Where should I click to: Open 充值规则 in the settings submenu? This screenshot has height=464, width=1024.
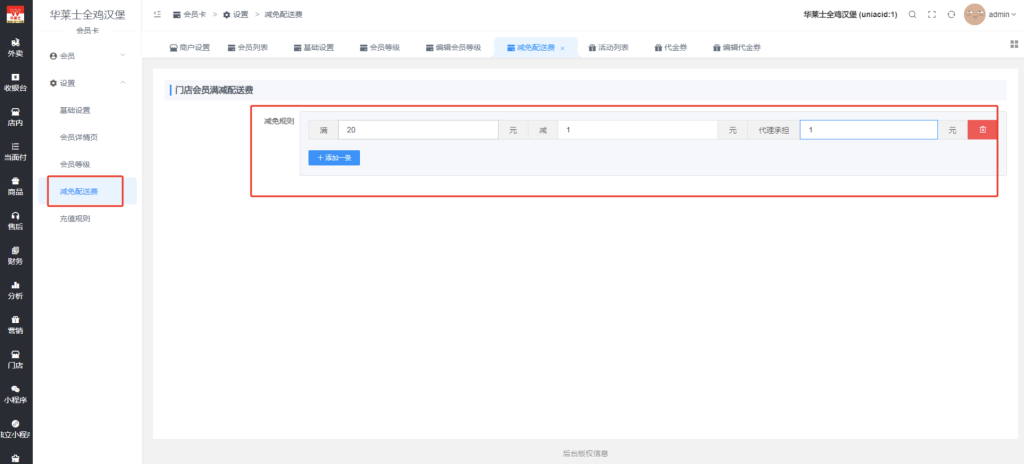[x=76, y=217]
